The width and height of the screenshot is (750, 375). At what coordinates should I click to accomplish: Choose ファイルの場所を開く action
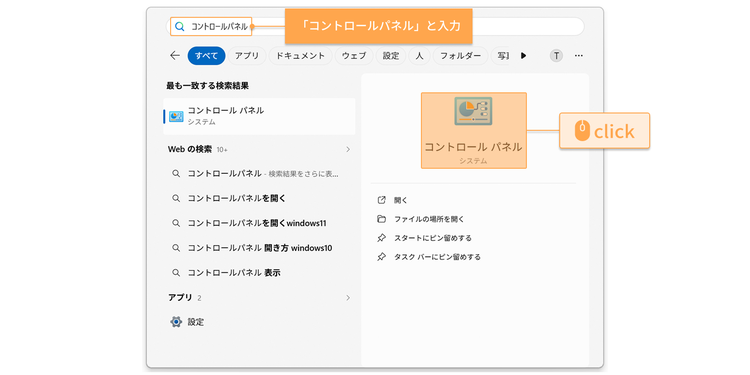(429, 219)
